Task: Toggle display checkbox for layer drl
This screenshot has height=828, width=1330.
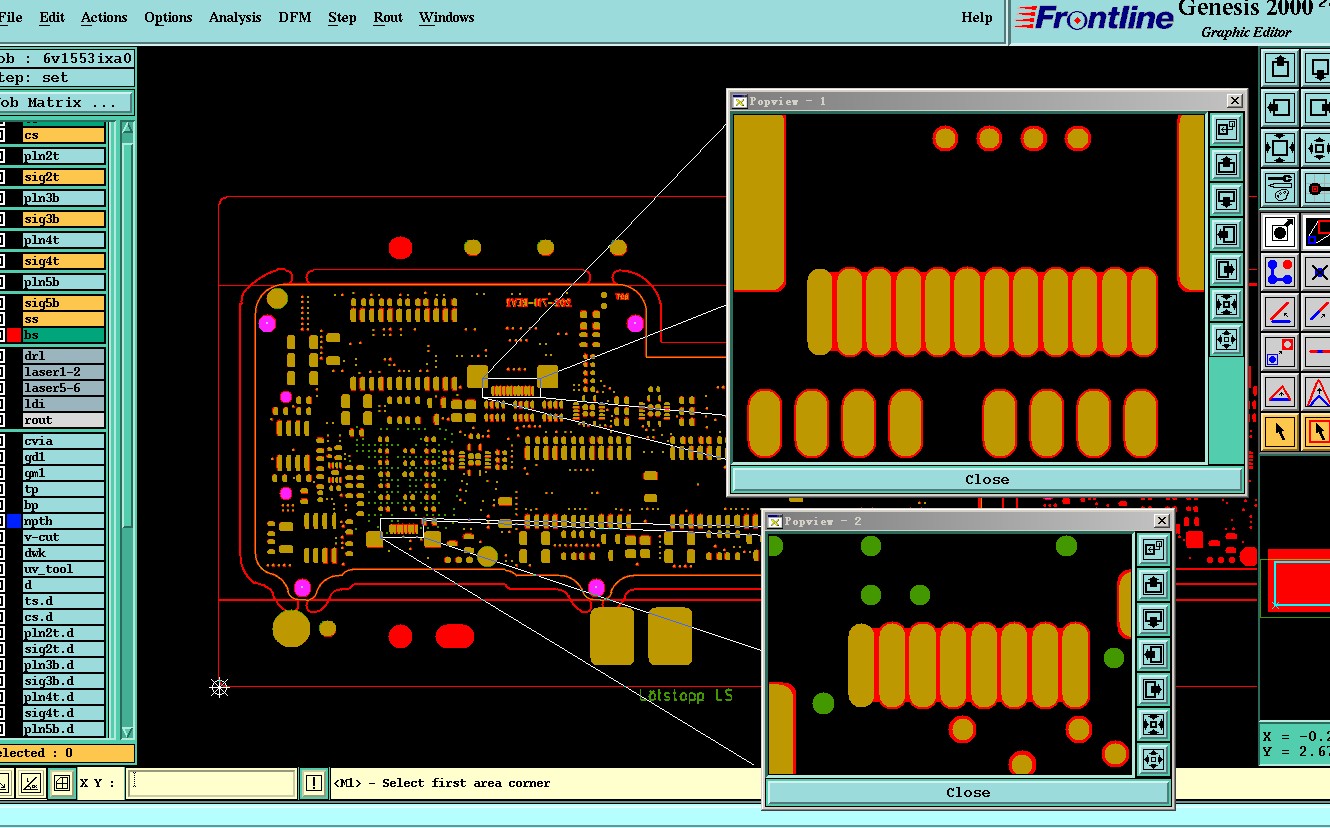Action: point(2,356)
